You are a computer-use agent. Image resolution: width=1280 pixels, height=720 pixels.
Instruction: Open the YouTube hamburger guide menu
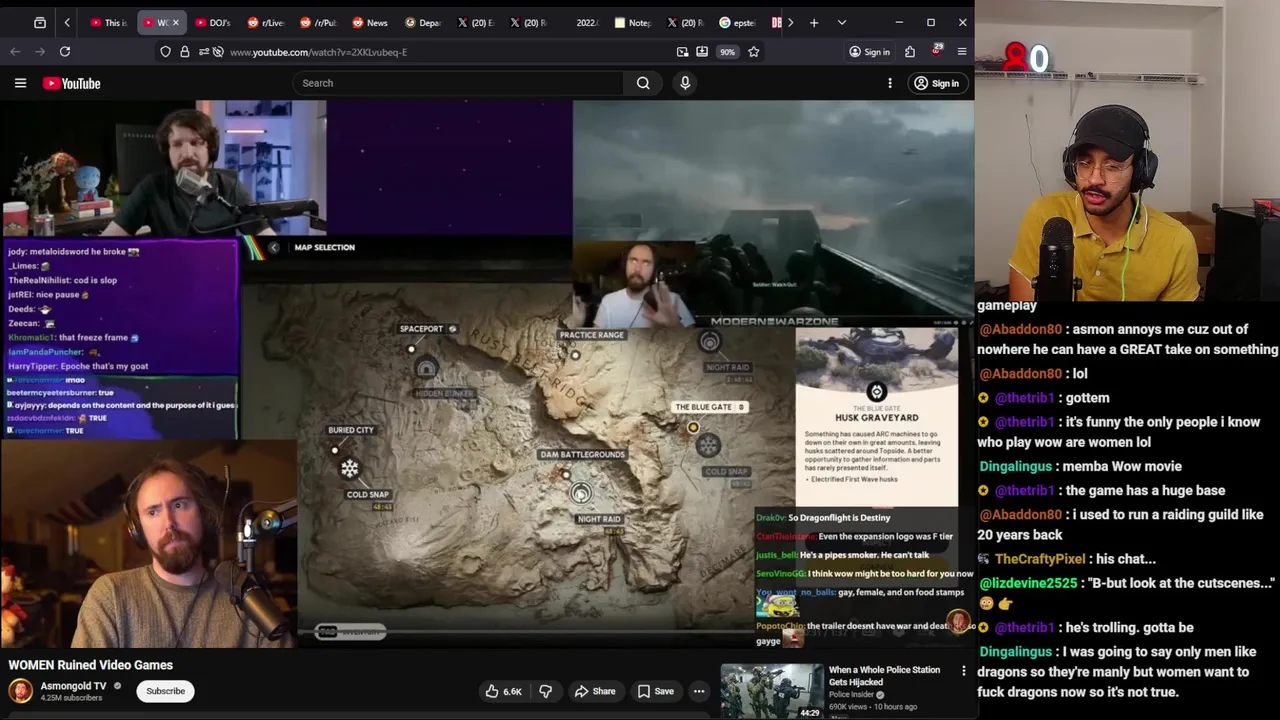point(20,83)
